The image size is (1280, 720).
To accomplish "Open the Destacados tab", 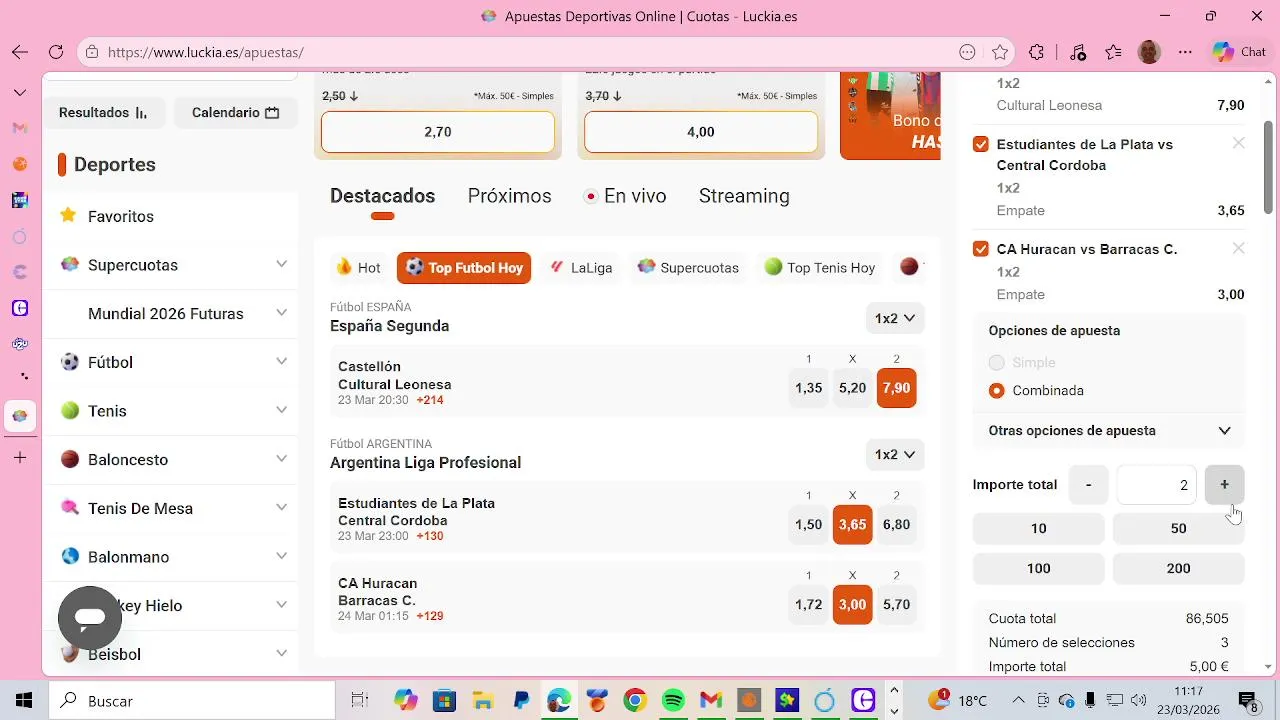I will click(x=382, y=196).
